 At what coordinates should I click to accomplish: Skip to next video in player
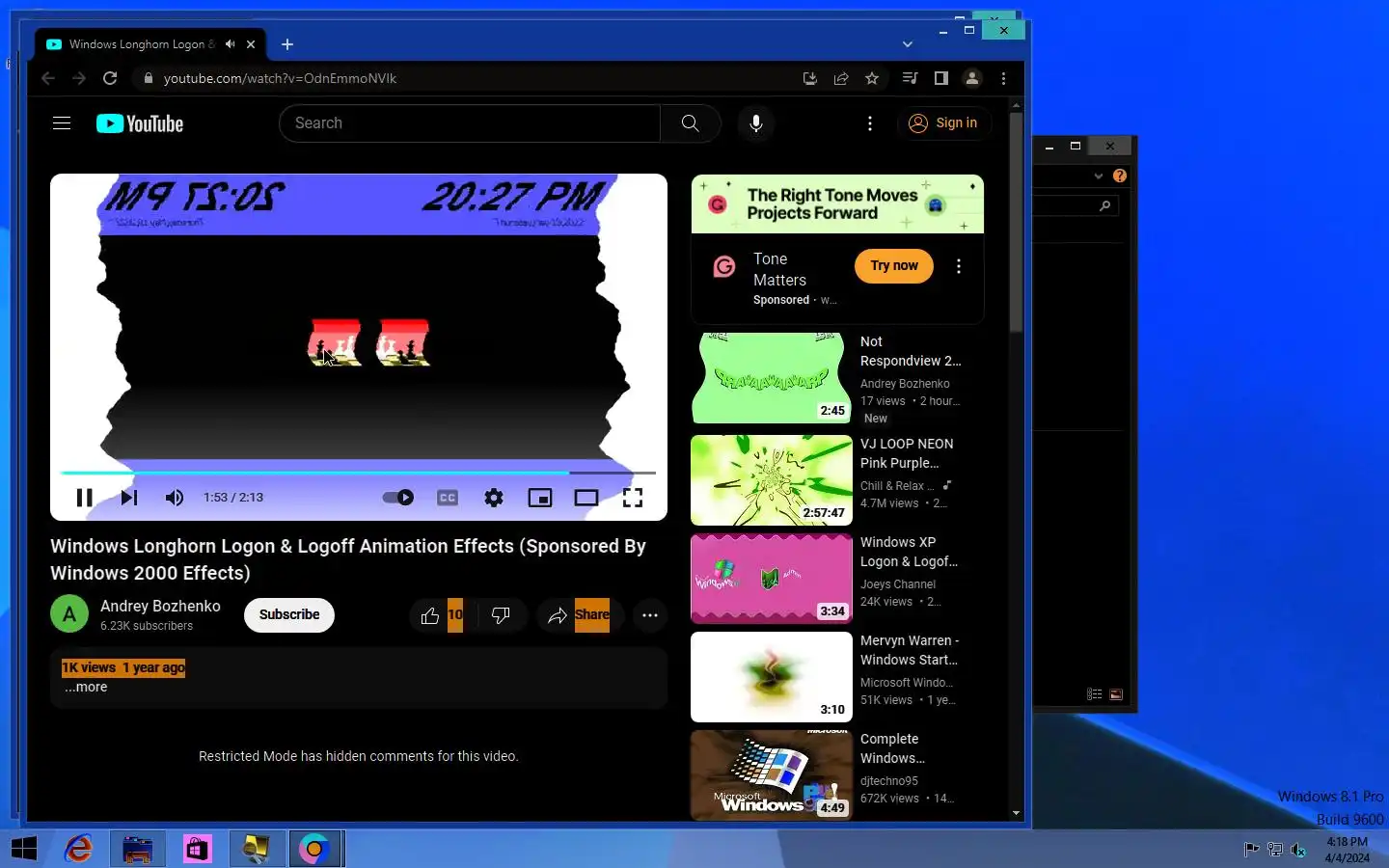point(129,498)
